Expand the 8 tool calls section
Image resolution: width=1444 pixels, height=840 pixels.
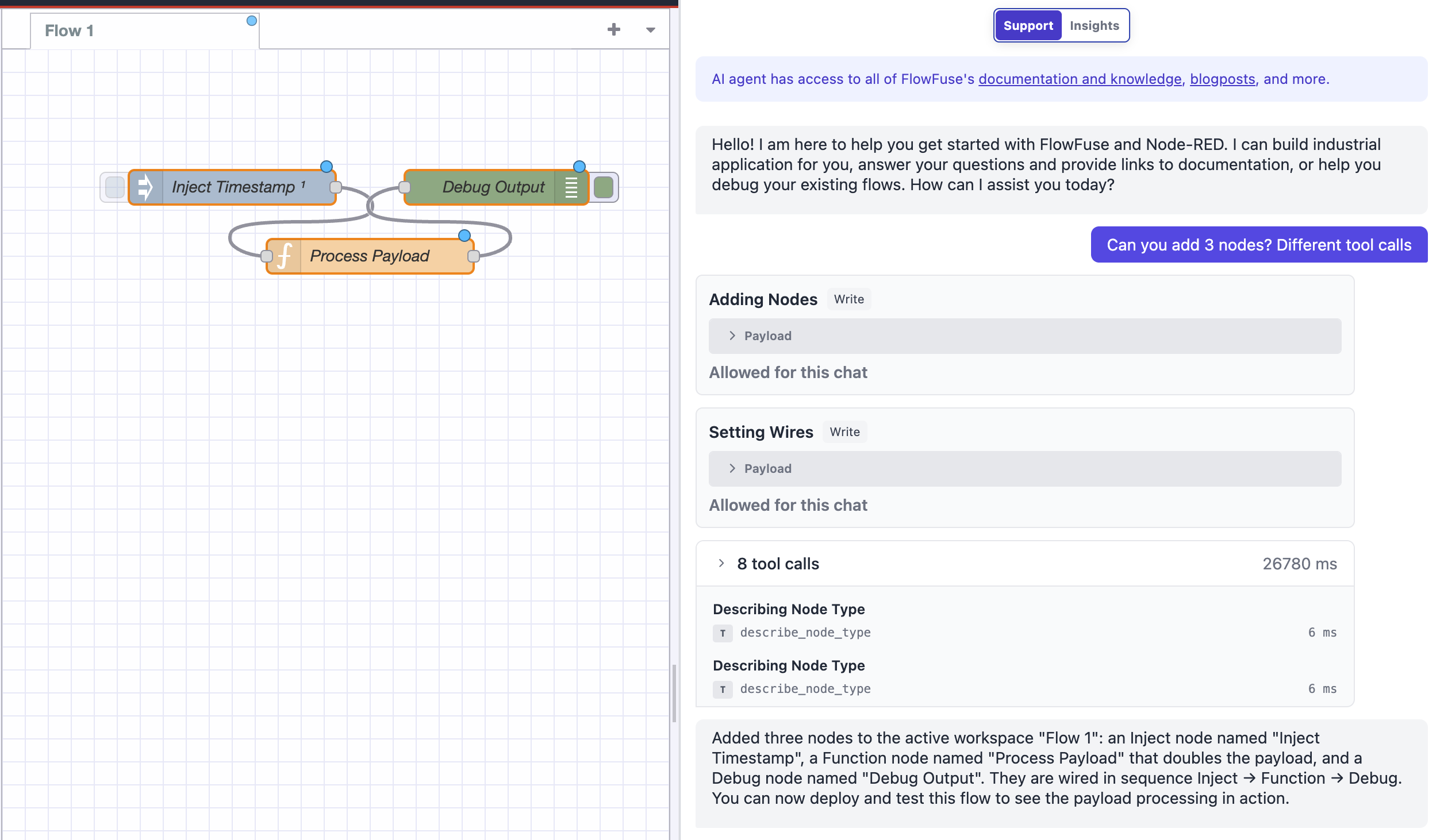tap(1025, 564)
